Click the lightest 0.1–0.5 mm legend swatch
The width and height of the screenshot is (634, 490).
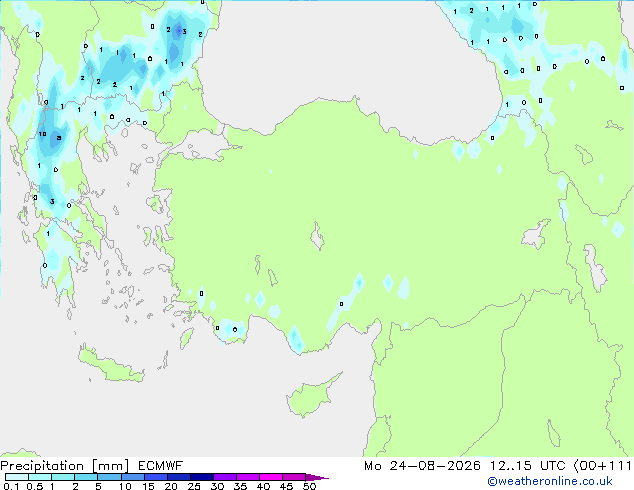point(17,477)
